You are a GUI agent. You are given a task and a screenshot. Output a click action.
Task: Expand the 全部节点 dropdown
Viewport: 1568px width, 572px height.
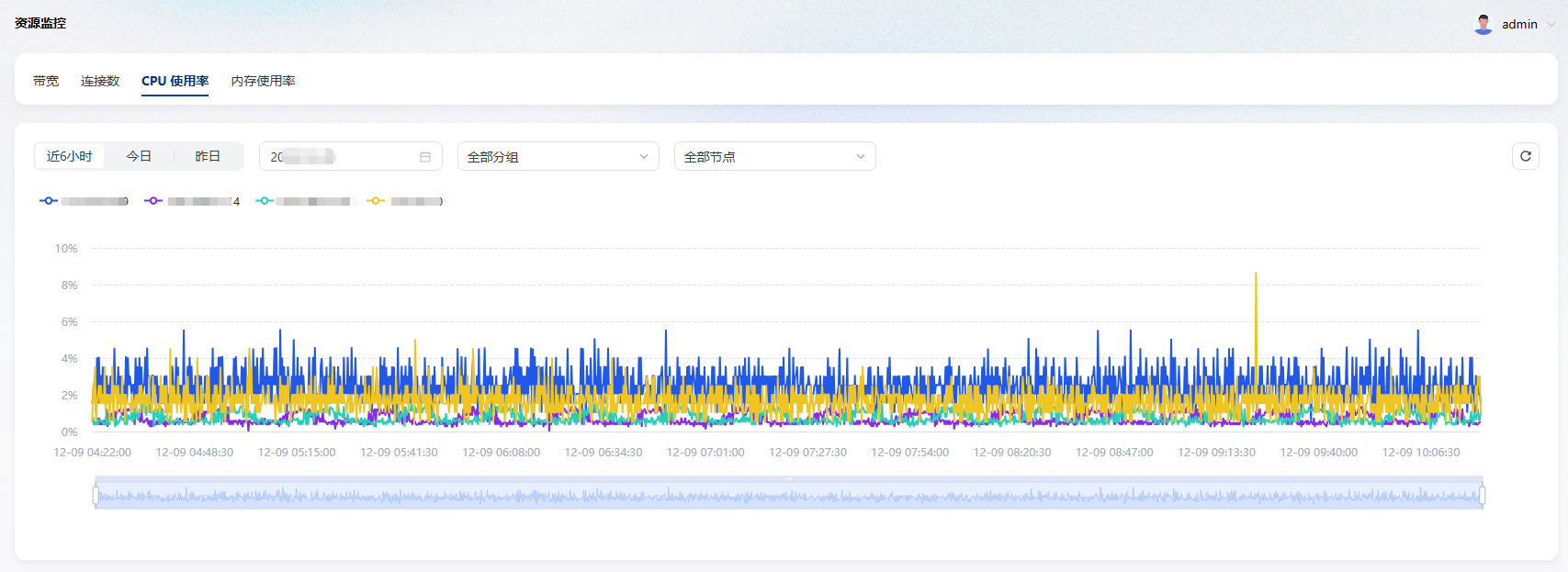pos(774,157)
